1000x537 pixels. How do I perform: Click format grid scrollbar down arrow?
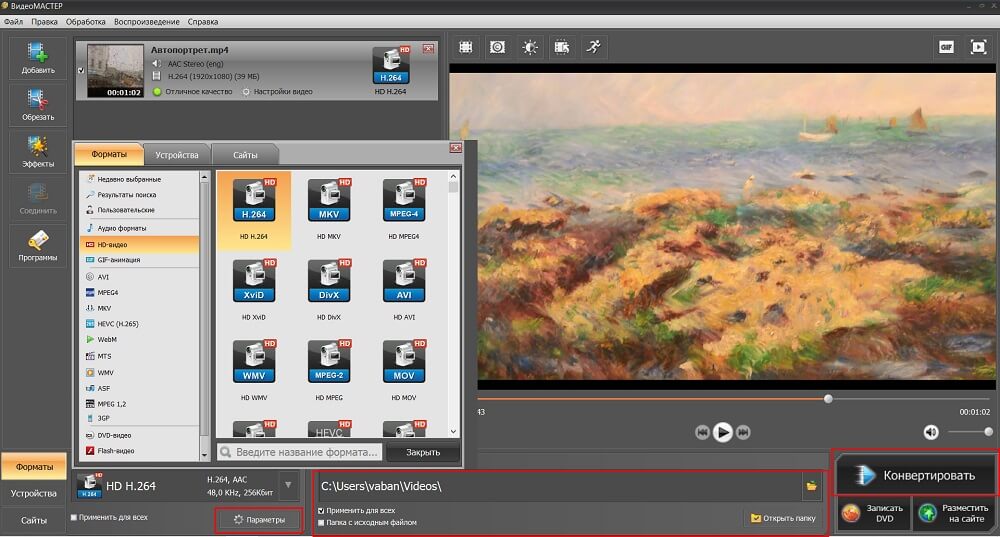(453, 432)
